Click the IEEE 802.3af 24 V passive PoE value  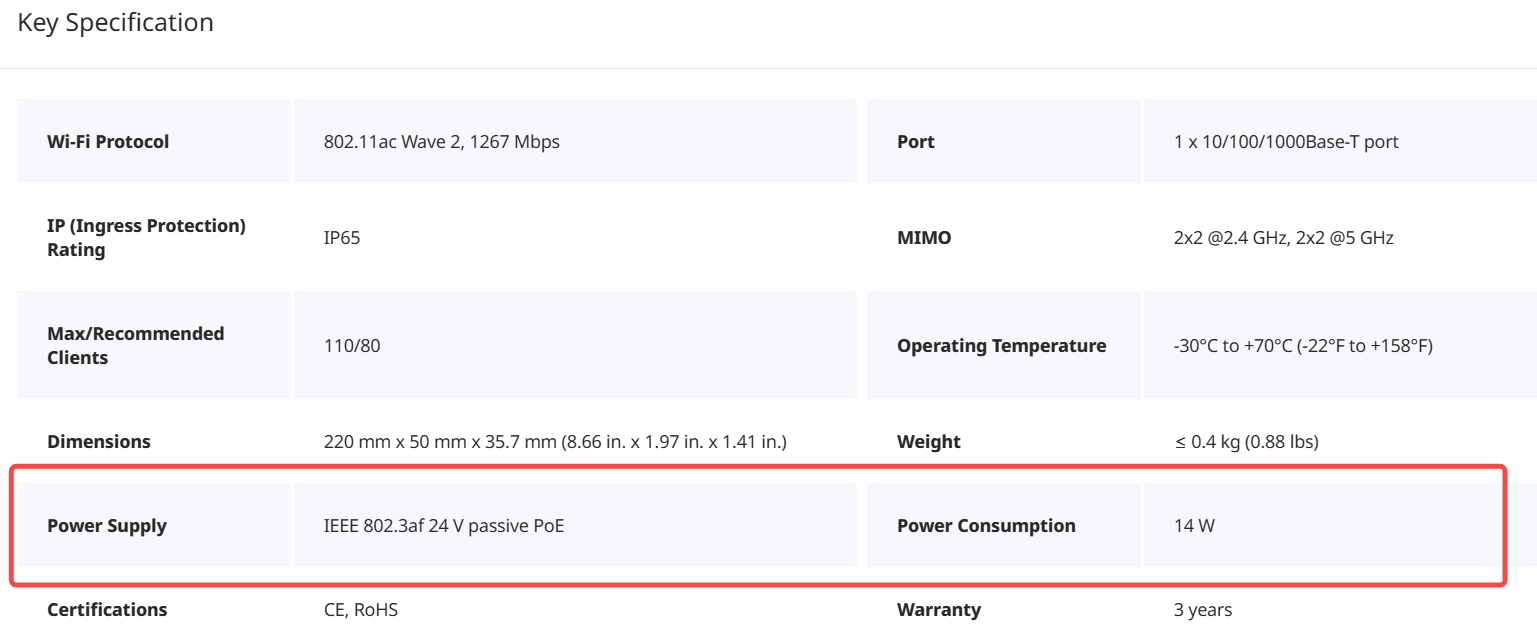(x=444, y=526)
